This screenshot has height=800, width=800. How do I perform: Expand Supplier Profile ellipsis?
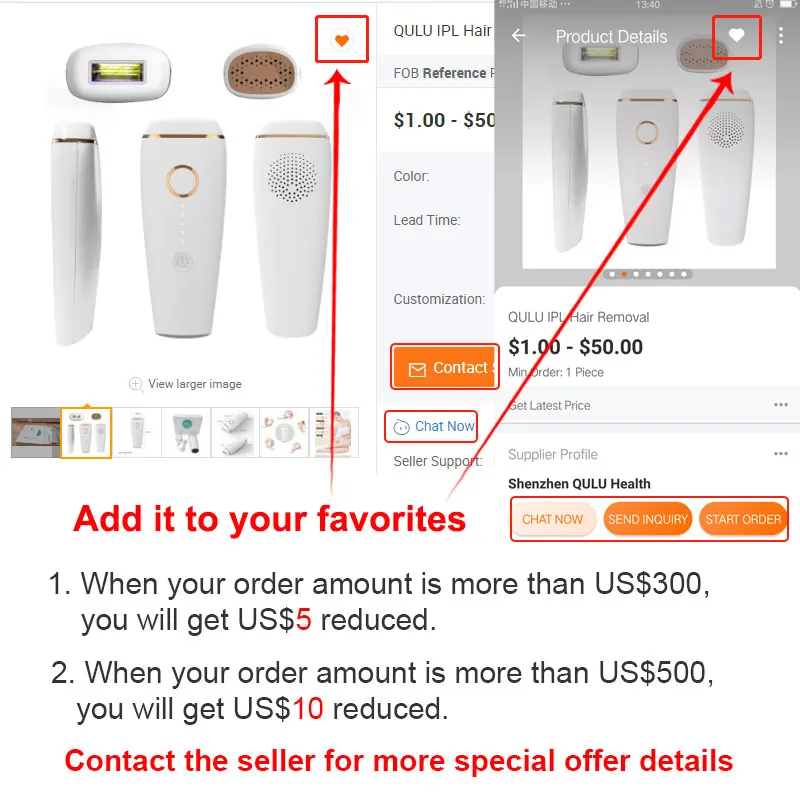pyautogui.click(x=781, y=454)
